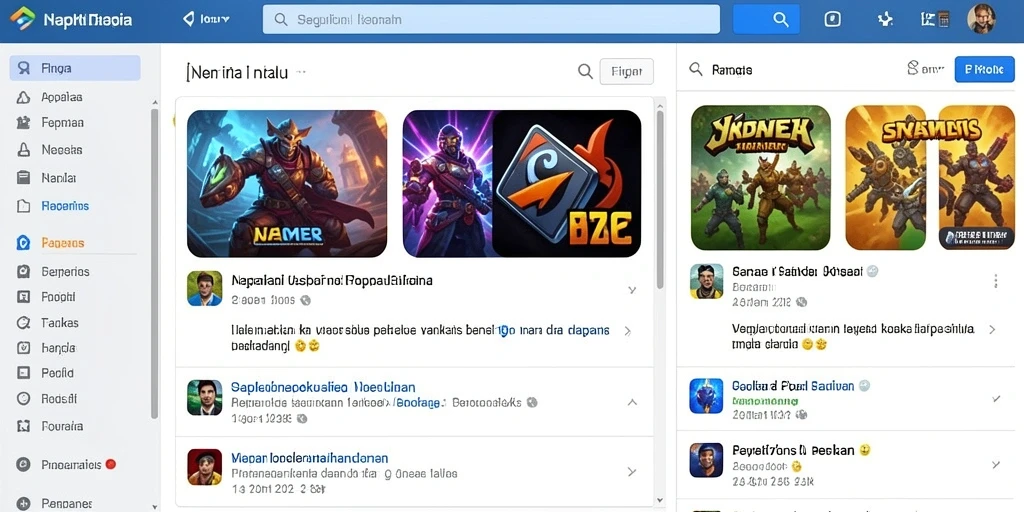The width and height of the screenshot is (1024, 512).
Task: Click the blue P Mote button
Action: click(x=984, y=69)
